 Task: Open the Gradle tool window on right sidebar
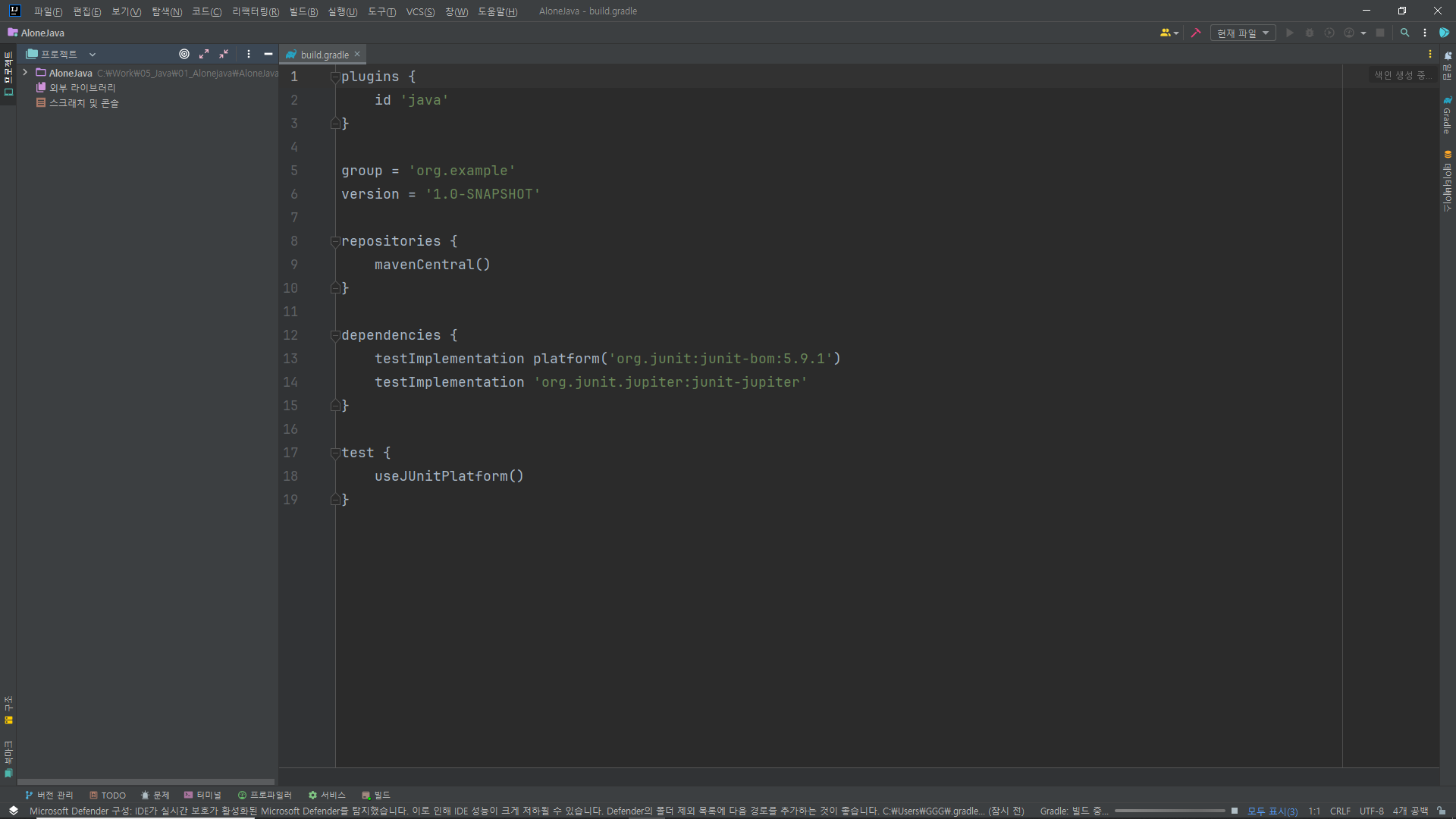1447,115
